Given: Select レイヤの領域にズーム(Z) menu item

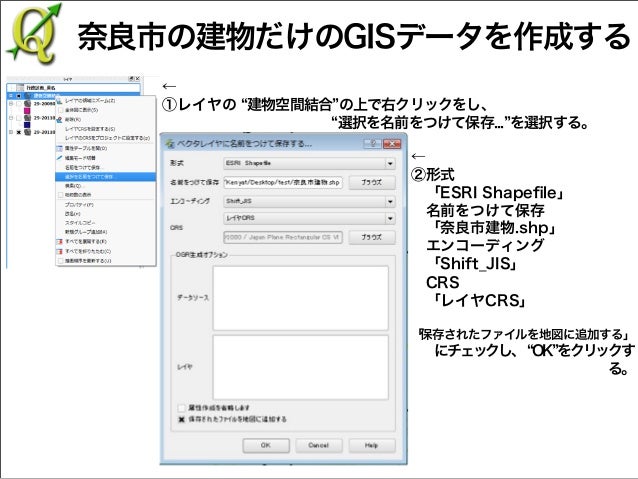Looking at the screenshot, I should [x=106, y=101].
